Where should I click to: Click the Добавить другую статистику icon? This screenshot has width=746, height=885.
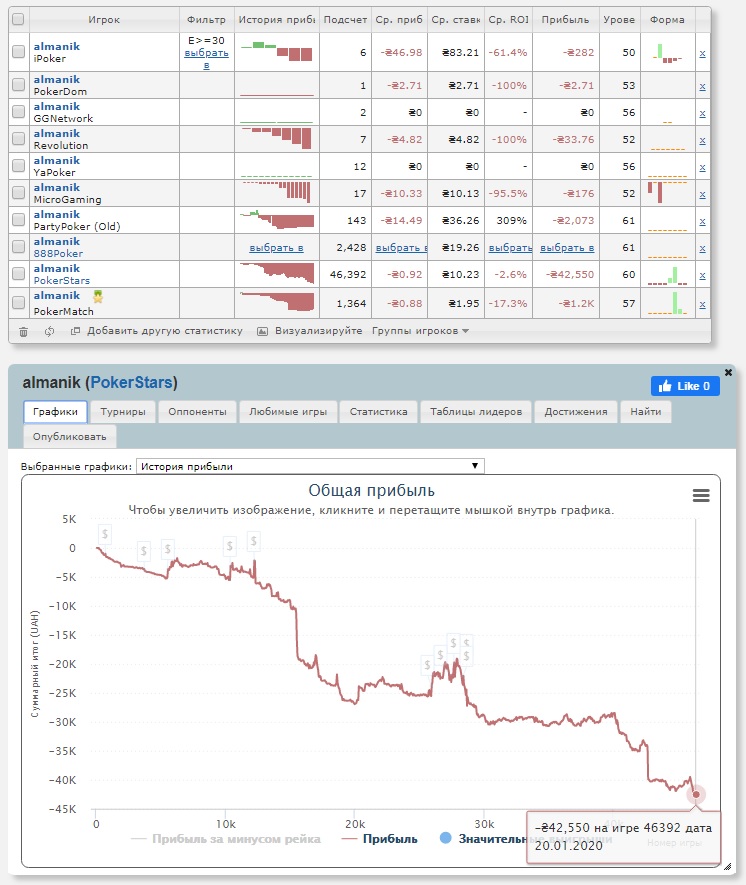(75, 331)
